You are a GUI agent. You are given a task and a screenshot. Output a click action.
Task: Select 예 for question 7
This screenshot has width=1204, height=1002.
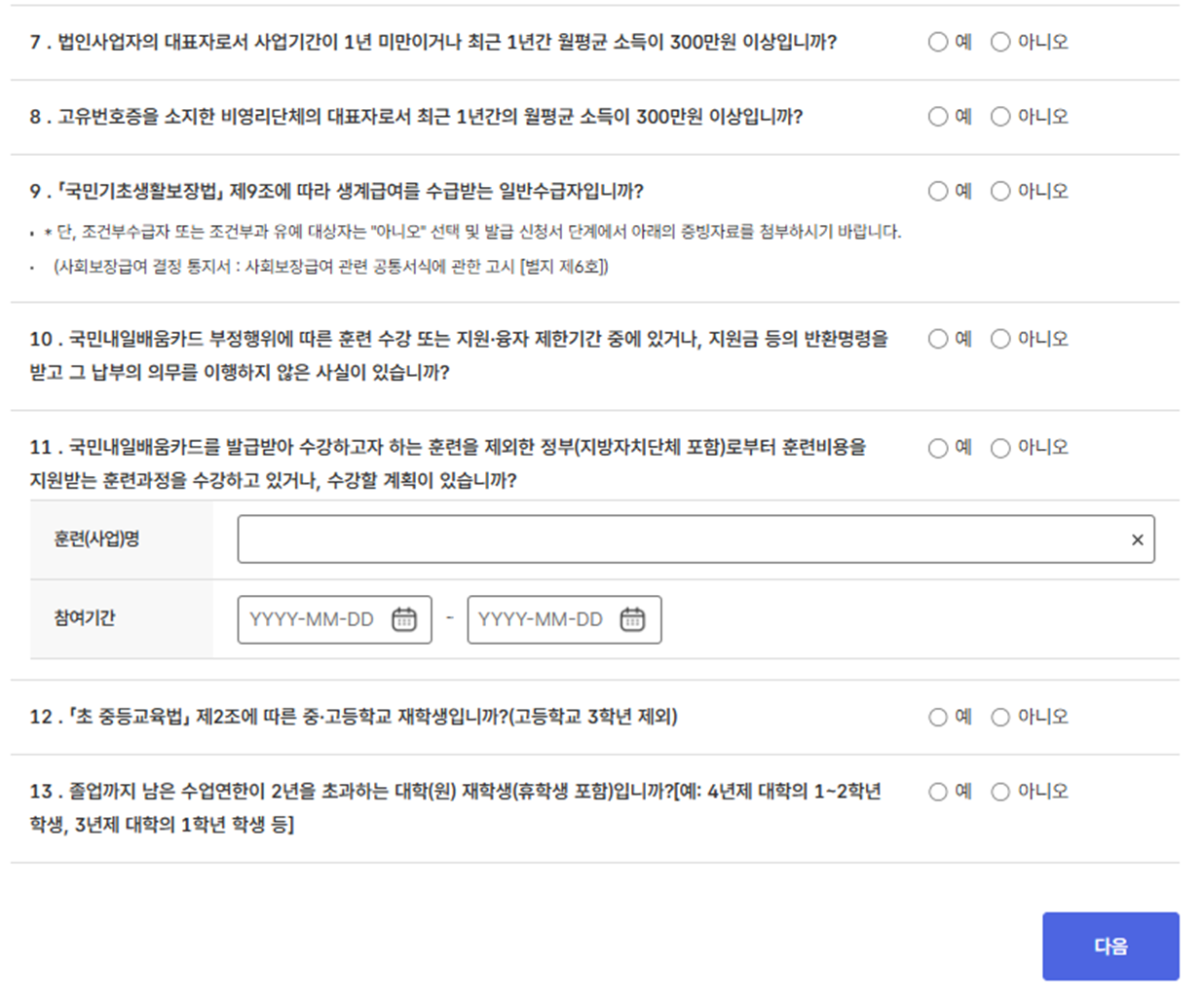938,42
